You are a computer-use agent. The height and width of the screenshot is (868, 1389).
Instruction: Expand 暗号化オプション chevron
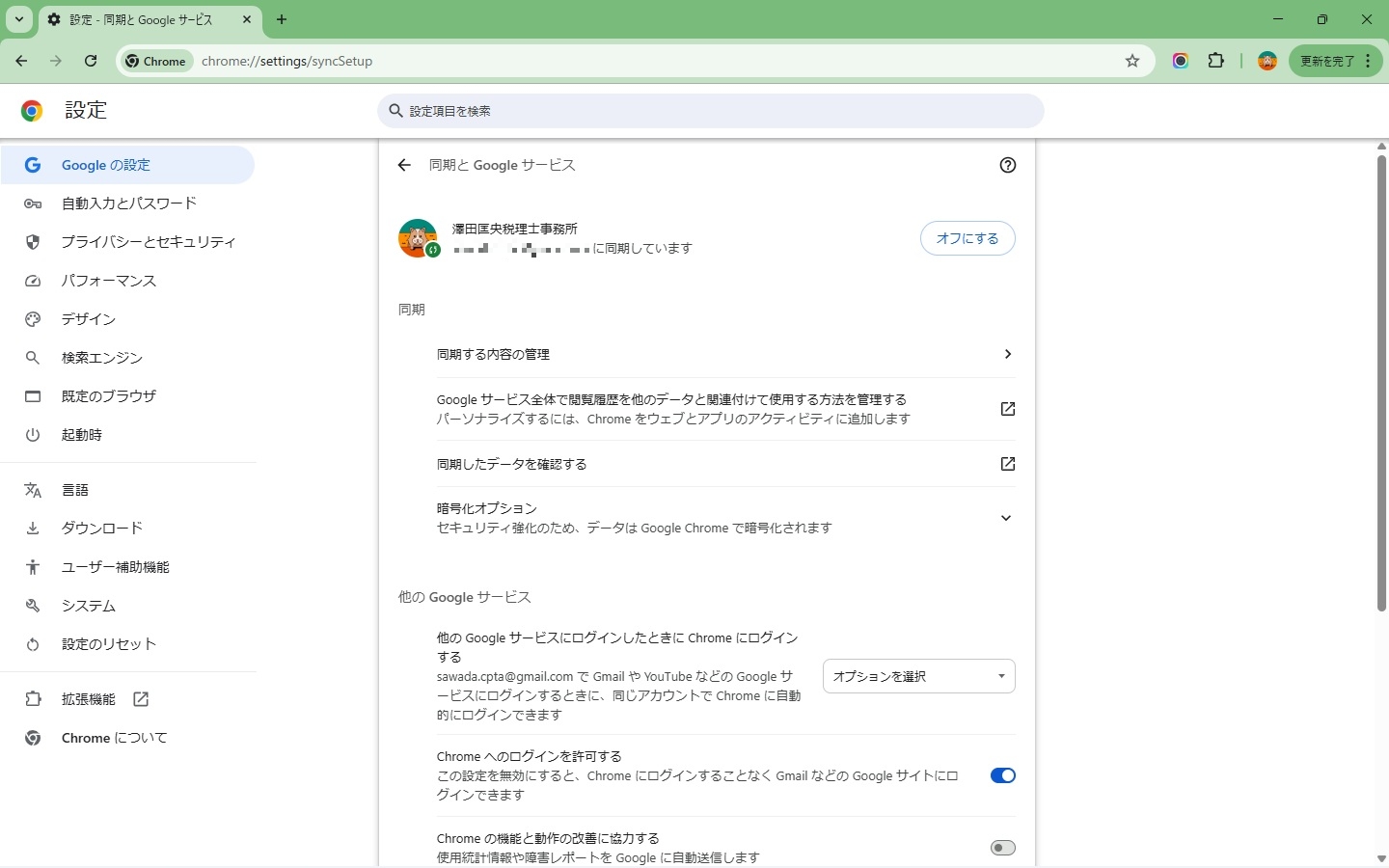coord(1006,518)
